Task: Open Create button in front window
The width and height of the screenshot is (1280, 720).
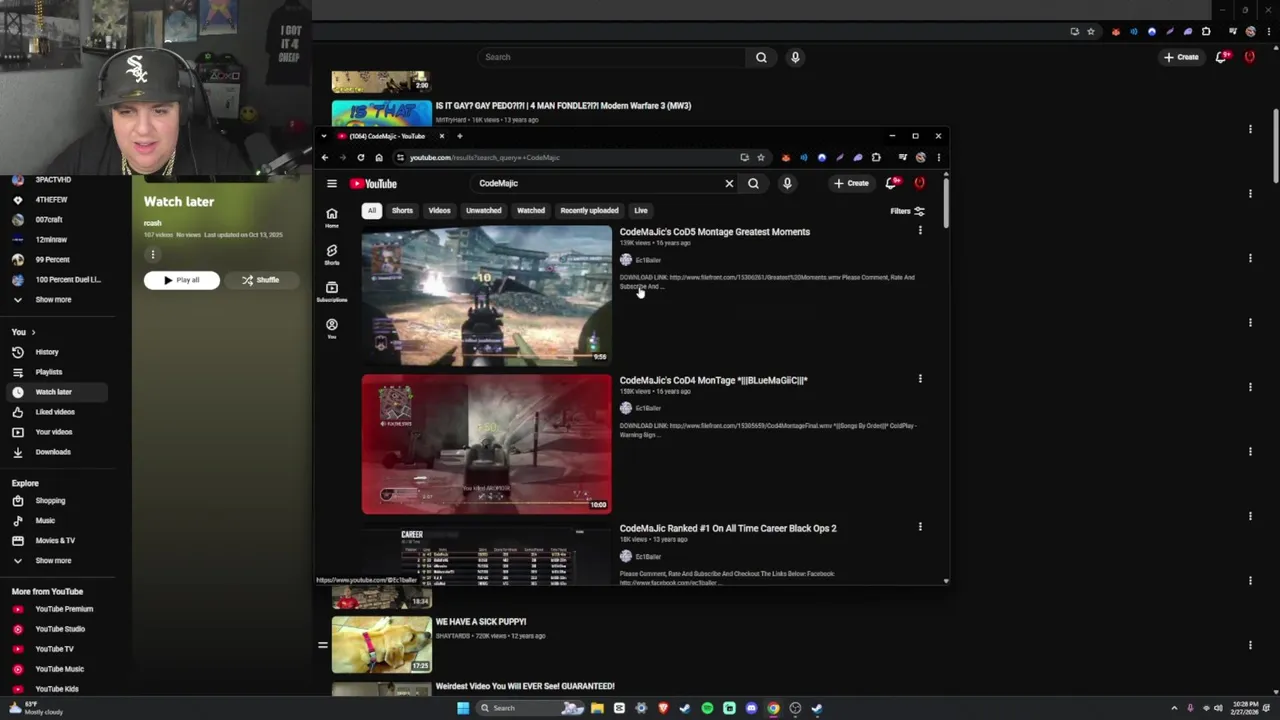Action: tap(851, 183)
